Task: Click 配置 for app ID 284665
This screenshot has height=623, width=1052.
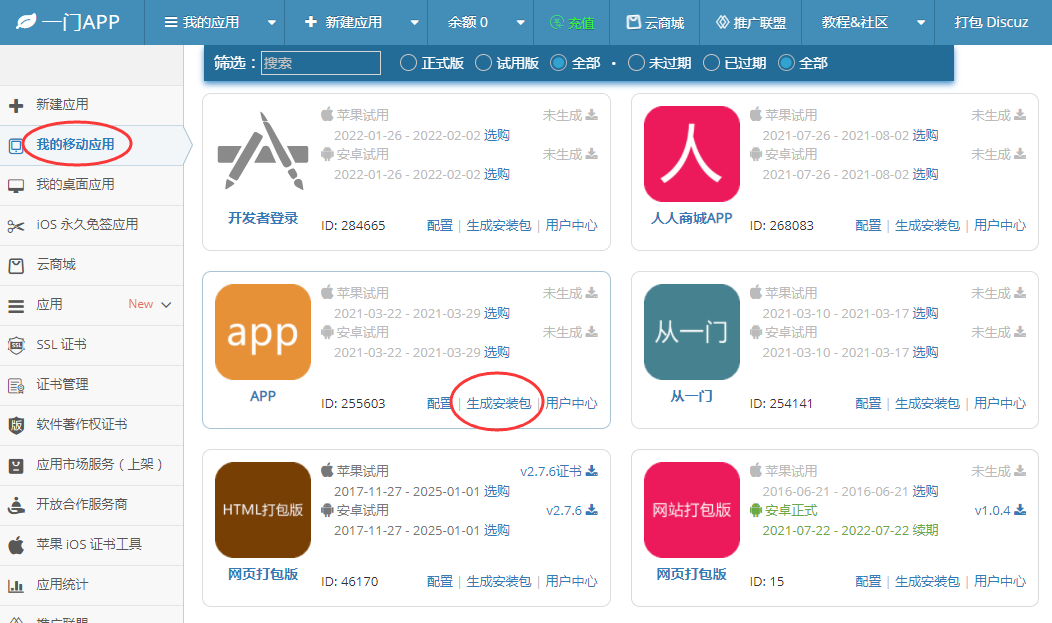Action: 440,225
